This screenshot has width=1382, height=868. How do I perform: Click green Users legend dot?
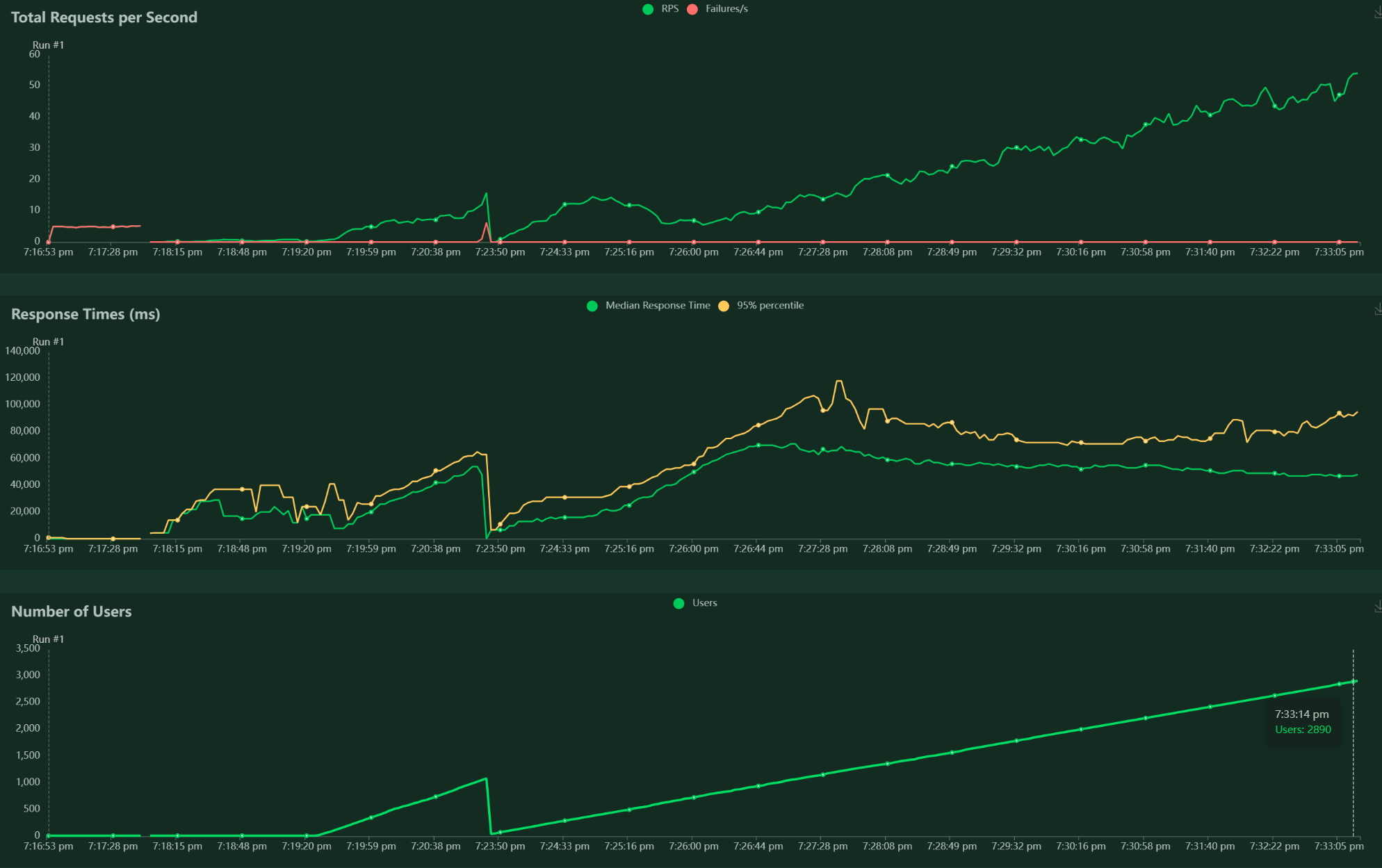[679, 603]
